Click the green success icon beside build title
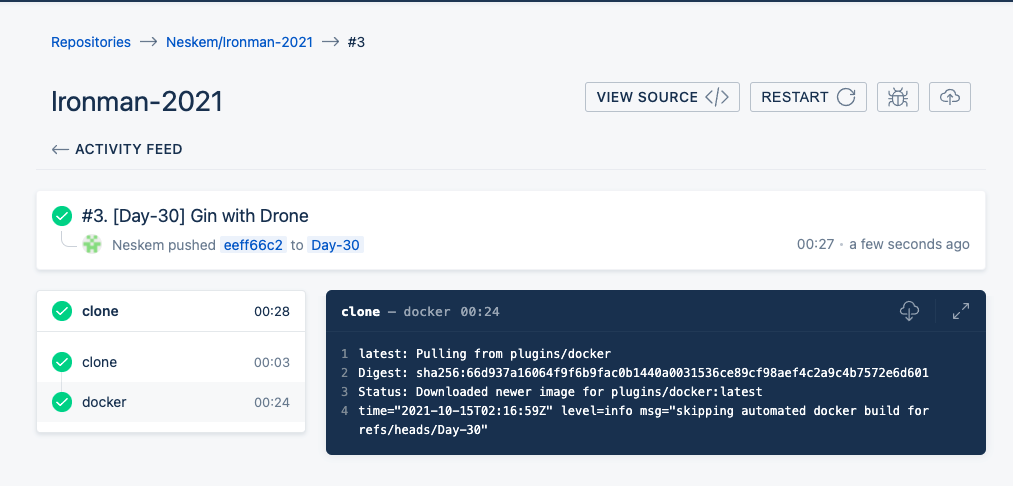This screenshot has width=1013, height=486. point(62,216)
